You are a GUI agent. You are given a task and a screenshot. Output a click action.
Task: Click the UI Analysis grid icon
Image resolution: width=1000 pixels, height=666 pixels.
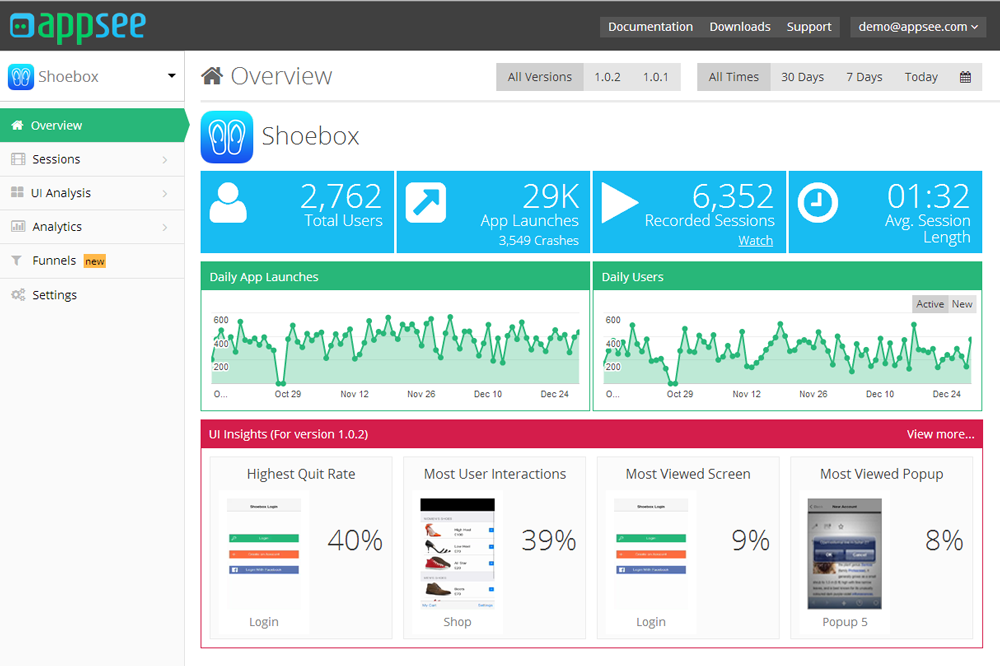(17, 192)
